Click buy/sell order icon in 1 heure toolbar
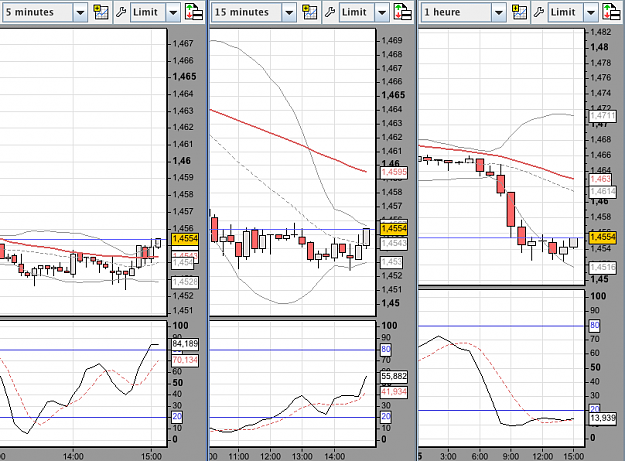Image resolution: width=625 pixels, height=461 pixels. [612, 12]
